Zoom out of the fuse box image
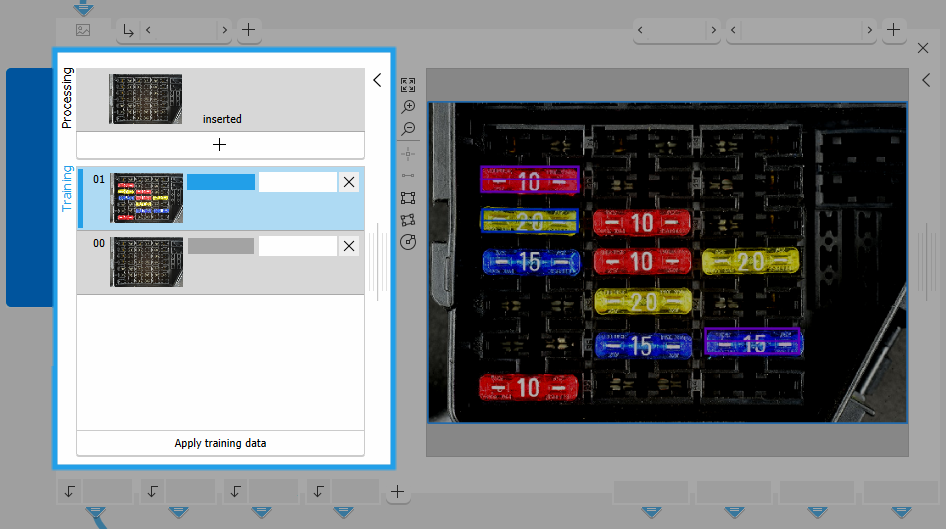The image size is (946, 529). pos(408,129)
